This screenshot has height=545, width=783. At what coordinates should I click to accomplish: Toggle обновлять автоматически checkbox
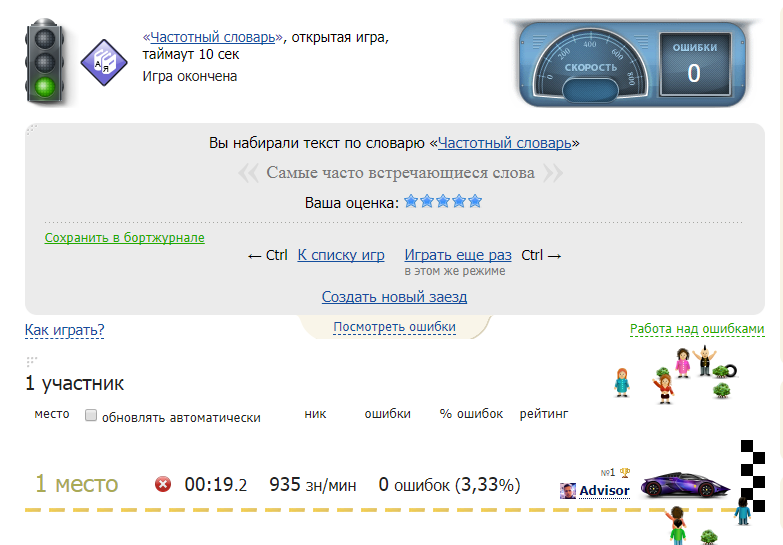coord(91,415)
